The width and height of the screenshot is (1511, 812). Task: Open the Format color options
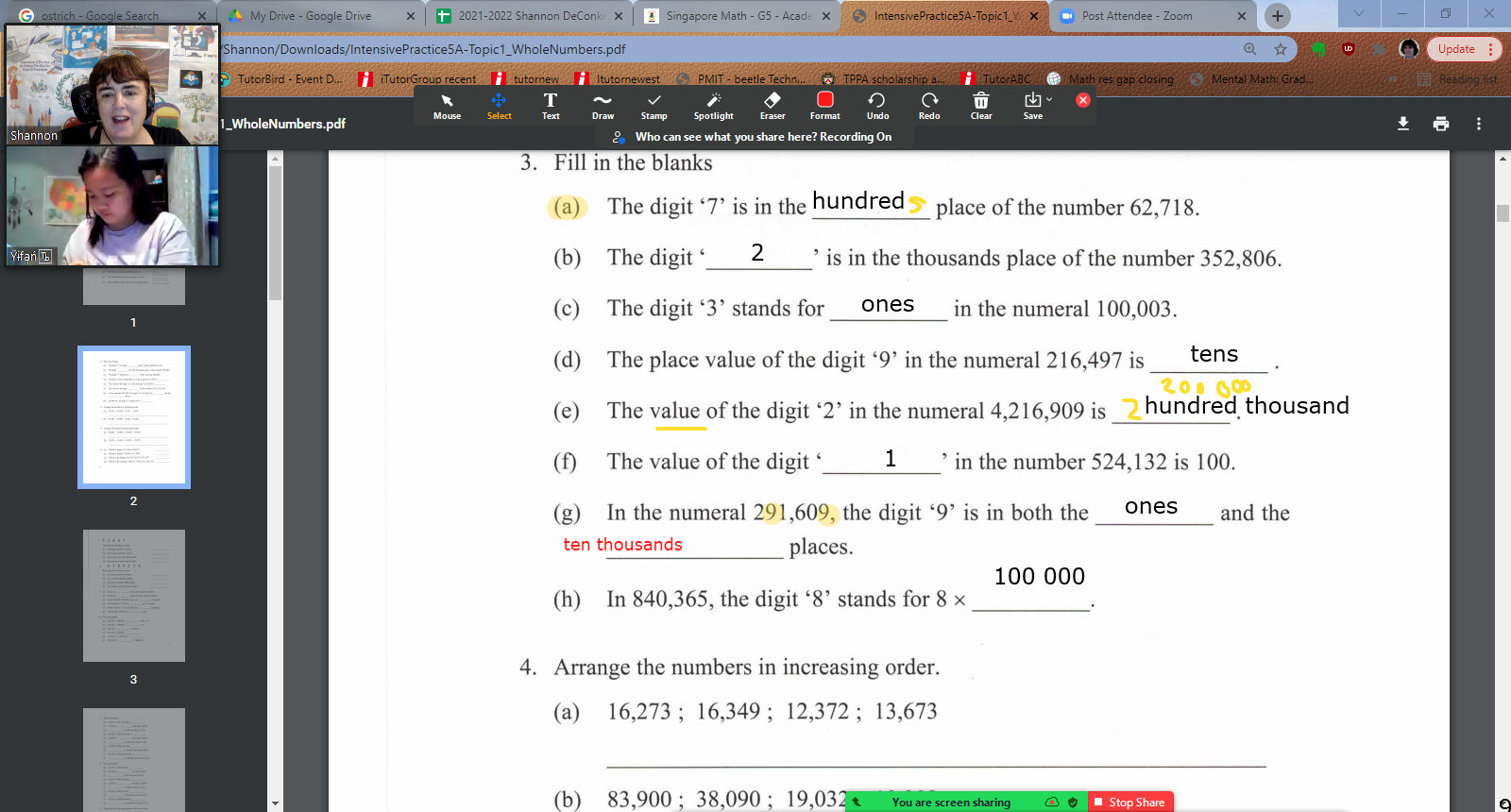tap(824, 107)
